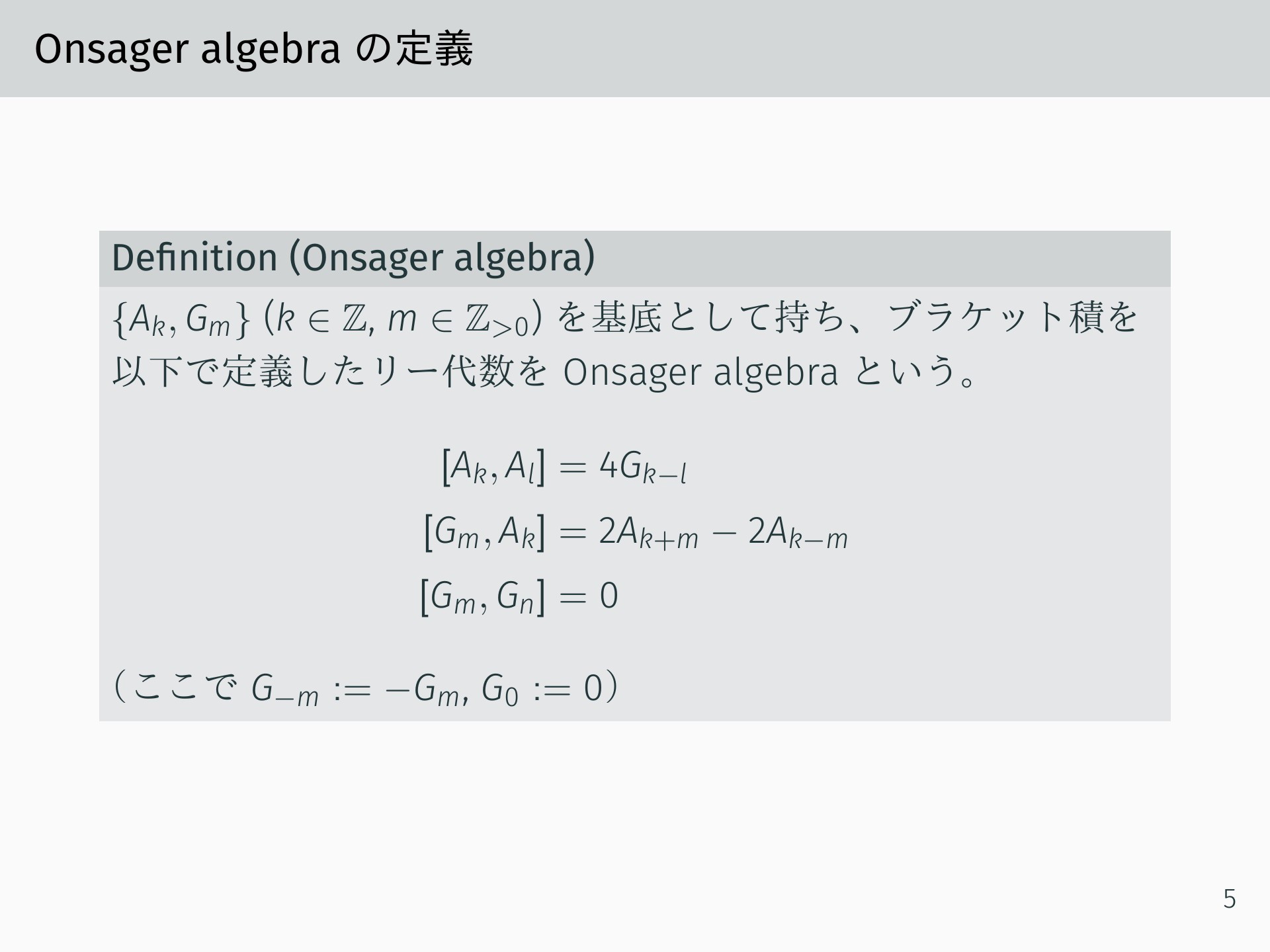
Task: Click the text 'ブラケット積を'
Action: tap(1013, 317)
